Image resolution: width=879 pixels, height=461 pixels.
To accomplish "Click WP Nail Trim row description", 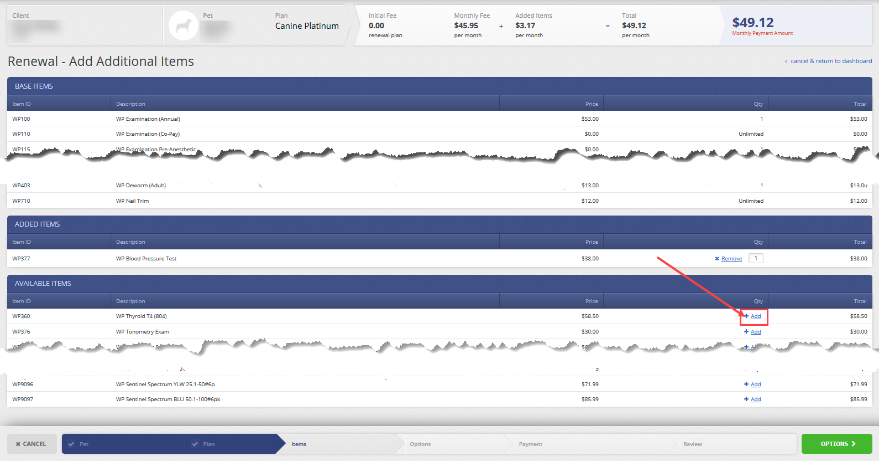I will coord(132,201).
